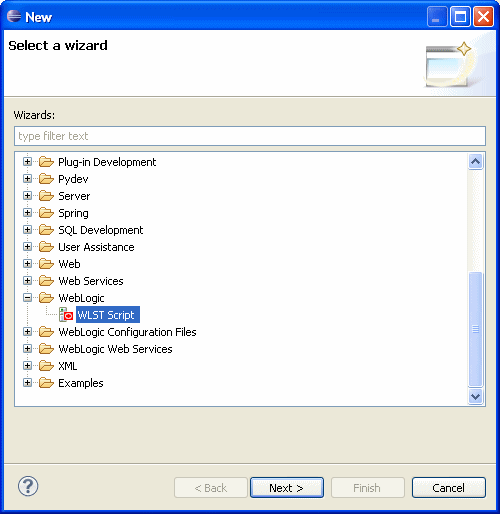Click the Web Services folder icon
The image size is (500, 514).
point(46,281)
